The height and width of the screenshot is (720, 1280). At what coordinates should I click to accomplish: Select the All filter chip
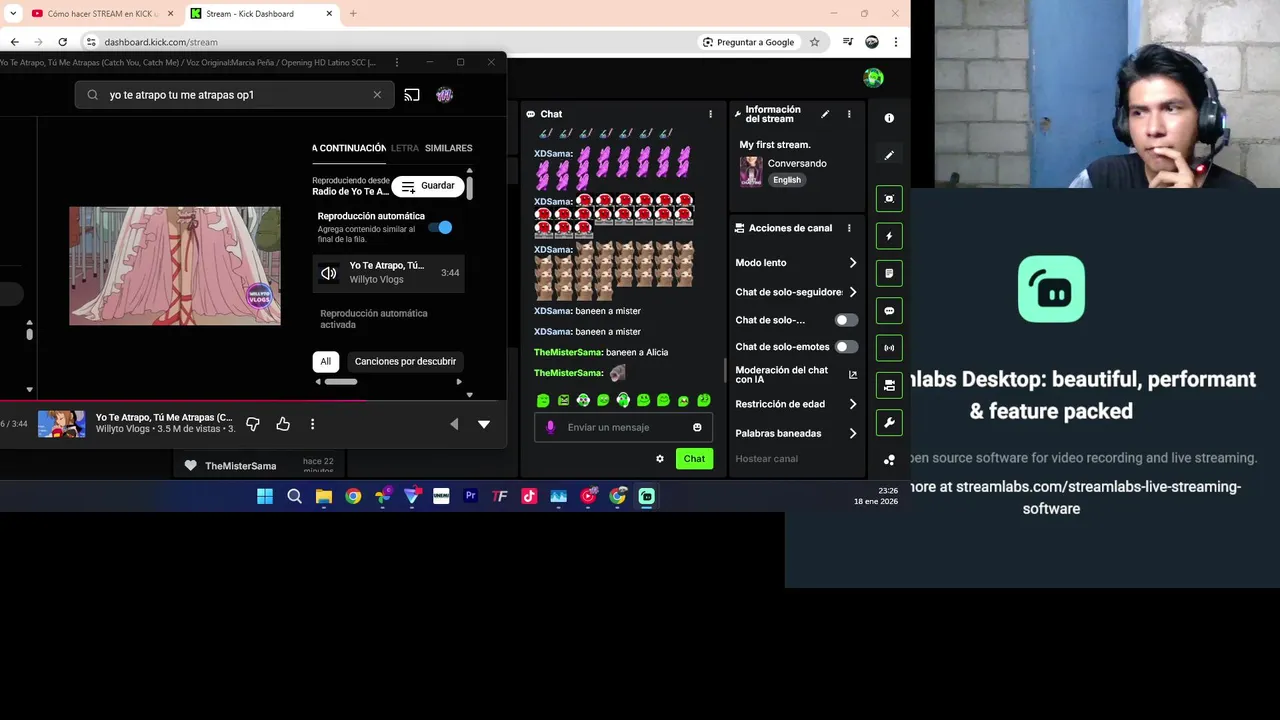click(x=325, y=362)
